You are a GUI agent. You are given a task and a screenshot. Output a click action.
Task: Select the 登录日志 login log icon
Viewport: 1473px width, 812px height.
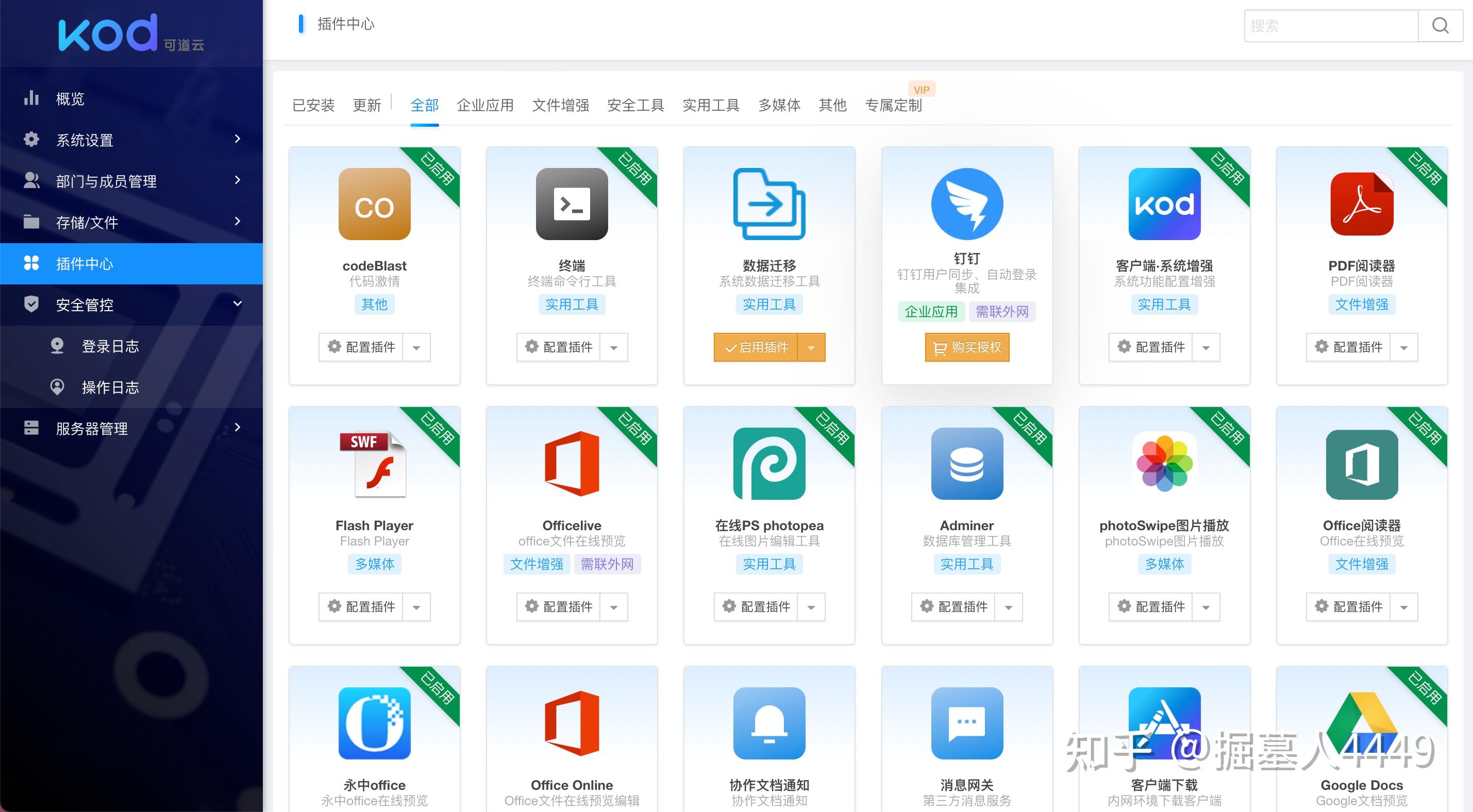pyautogui.click(x=57, y=346)
